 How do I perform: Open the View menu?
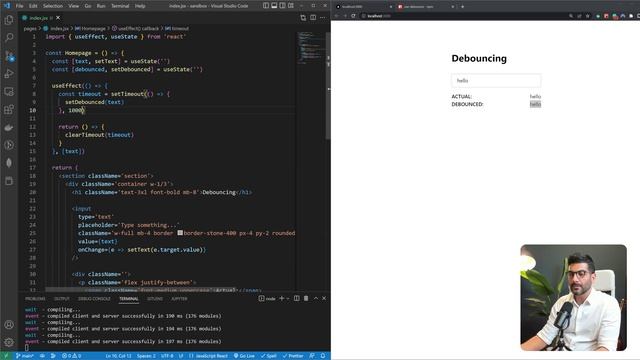click(x=74, y=6)
